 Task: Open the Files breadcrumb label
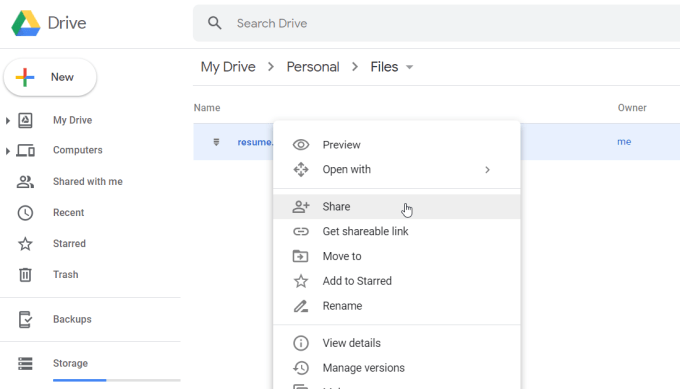click(x=384, y=67)
